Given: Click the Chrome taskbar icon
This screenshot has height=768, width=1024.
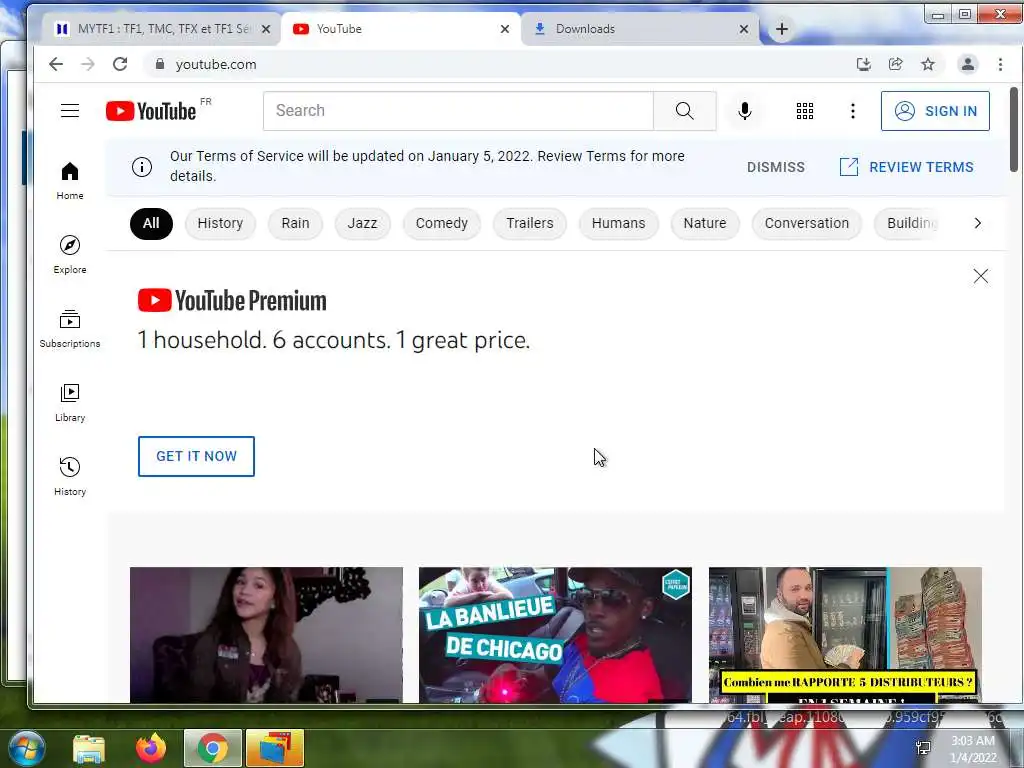Looking at the screenshot, I should (x=213, y=748).
